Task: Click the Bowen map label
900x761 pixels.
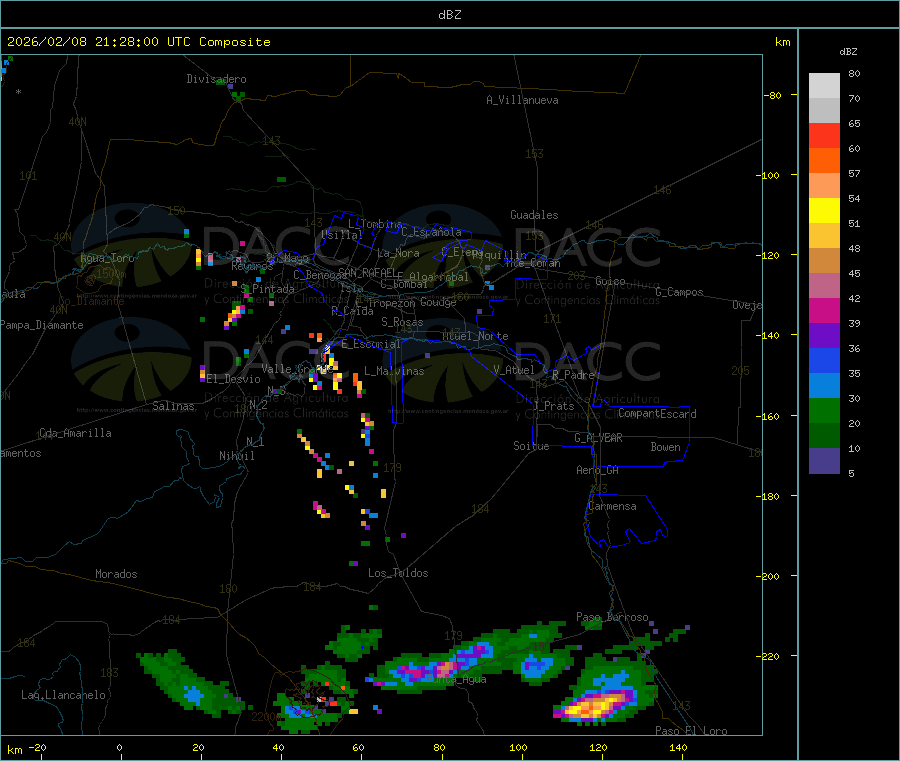Action: [x=665, y=447]
